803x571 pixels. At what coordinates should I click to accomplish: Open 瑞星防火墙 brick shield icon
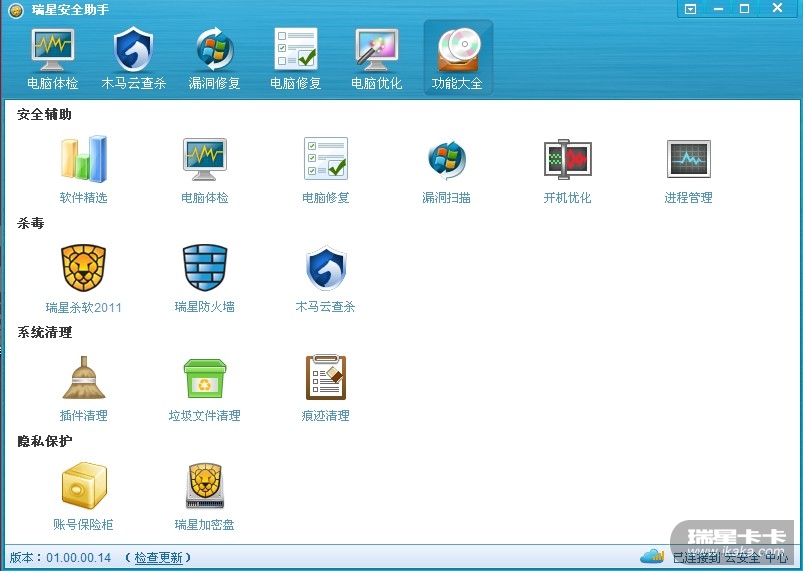click(205, 267)
